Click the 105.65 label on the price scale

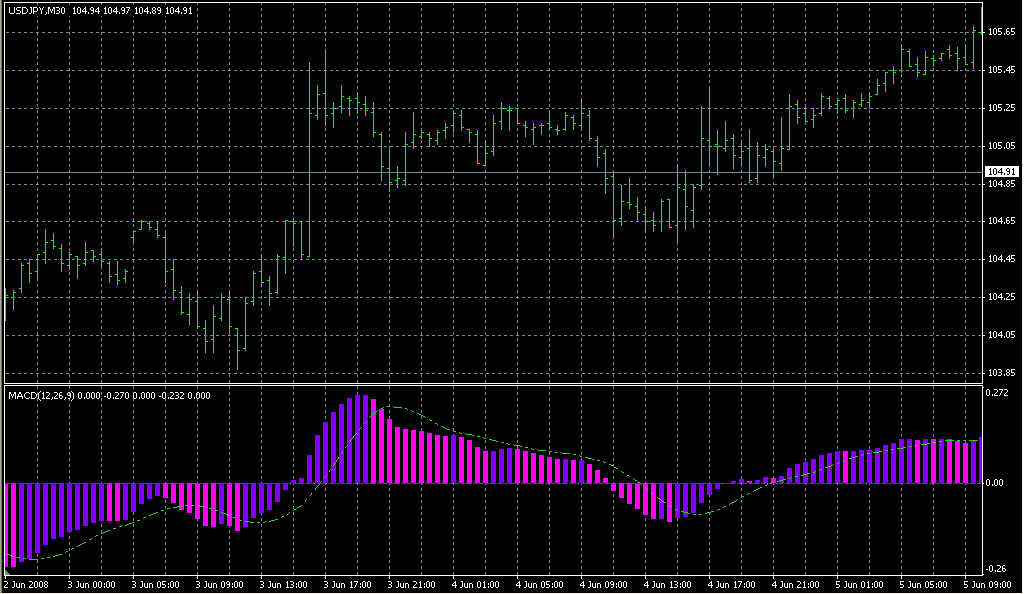(x=1002, y=31)
